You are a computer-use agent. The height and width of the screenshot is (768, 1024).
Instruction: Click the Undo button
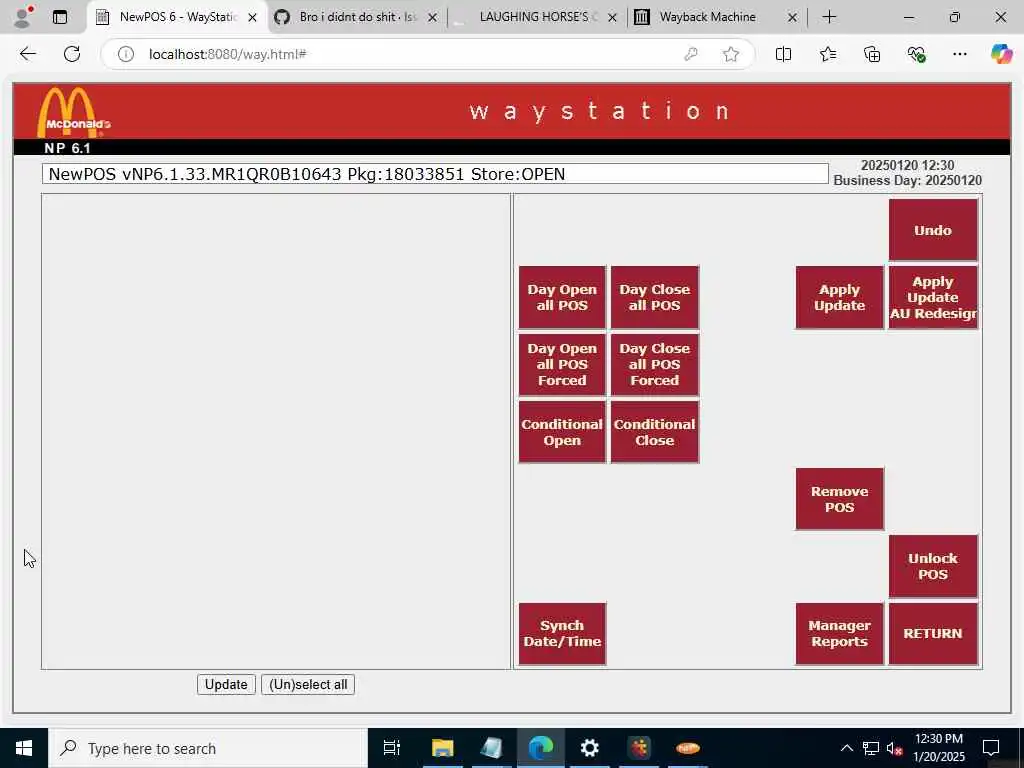click(933, 230)
